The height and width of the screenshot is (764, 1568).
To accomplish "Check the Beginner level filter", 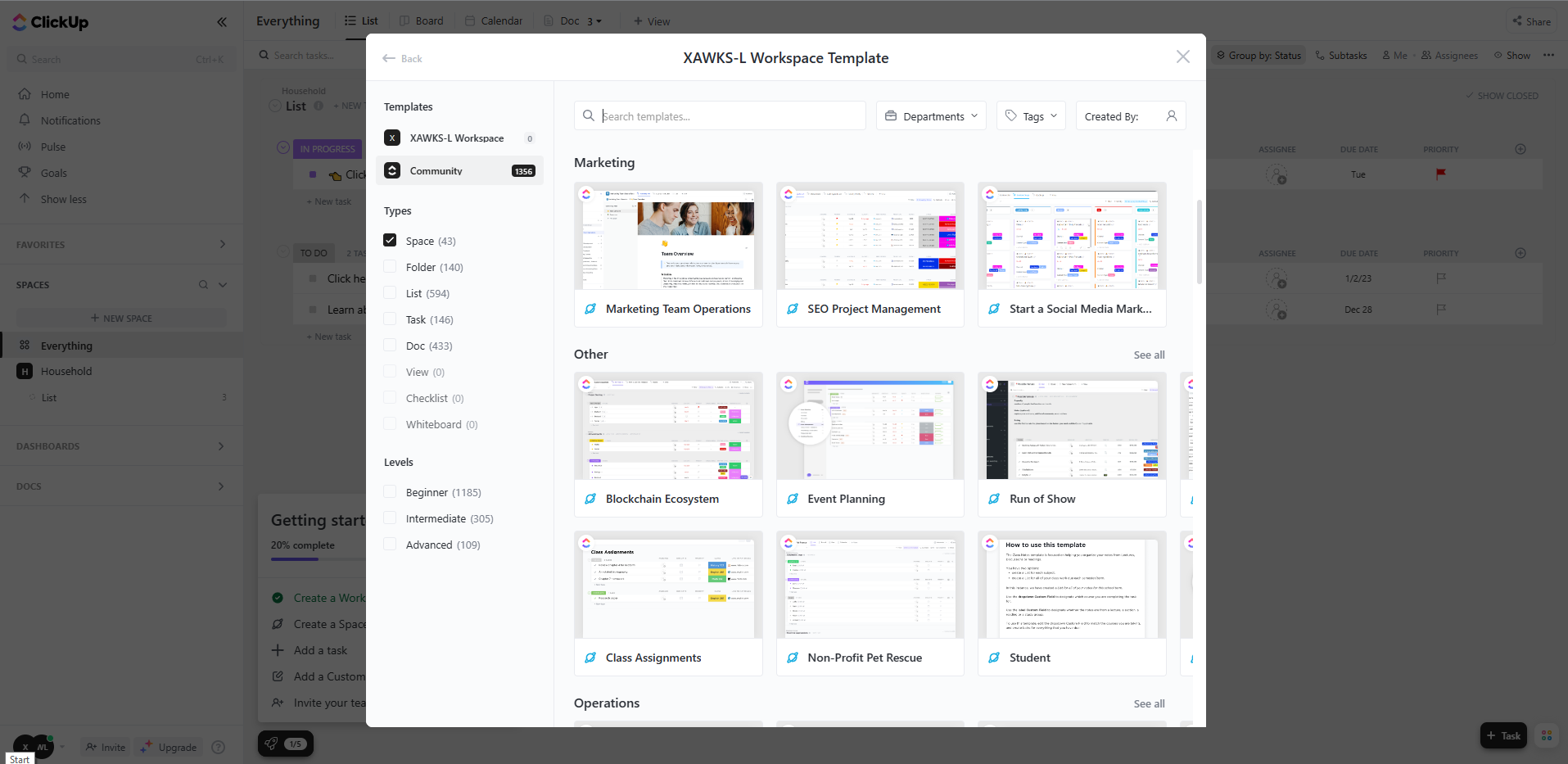I will 391,492.
